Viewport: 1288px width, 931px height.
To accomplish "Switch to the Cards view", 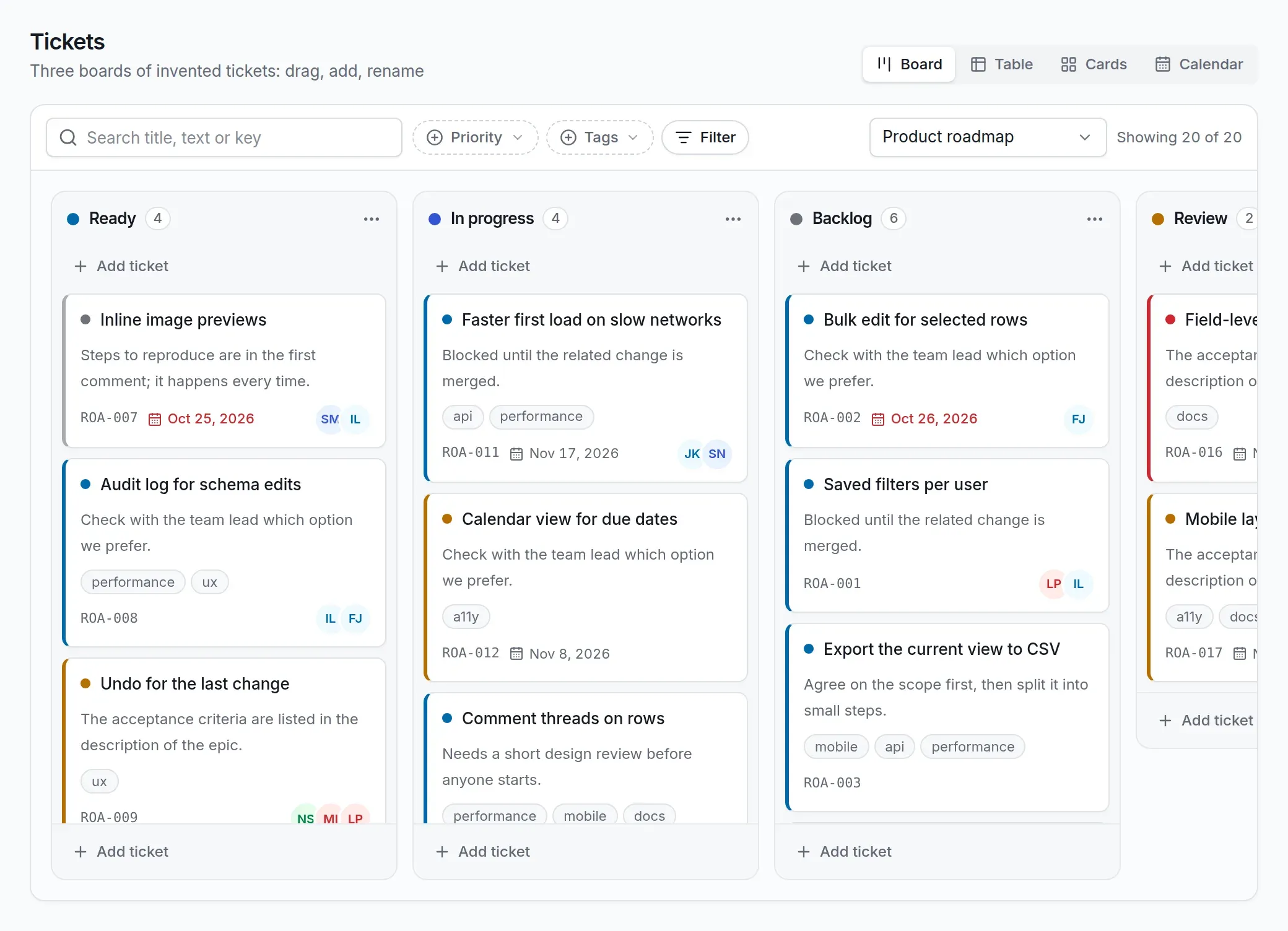I will (x=1094, y=64).
